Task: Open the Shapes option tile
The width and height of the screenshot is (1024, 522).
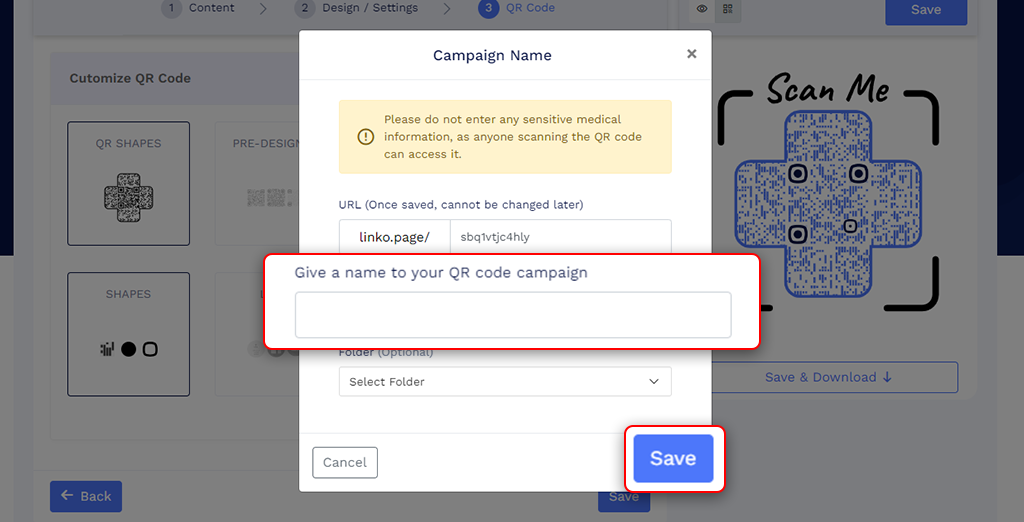Action: point(128,334)
